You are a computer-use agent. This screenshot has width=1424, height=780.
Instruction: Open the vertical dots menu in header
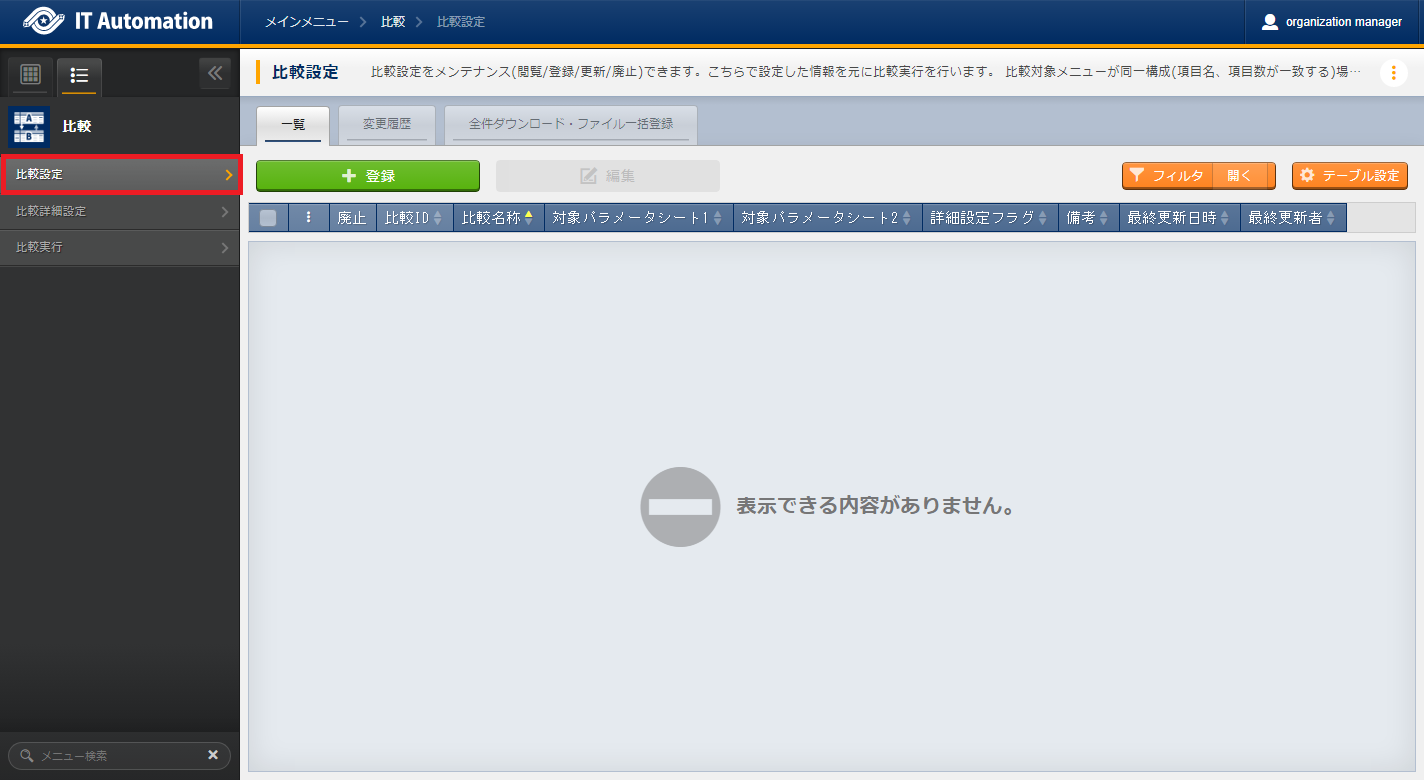(x=1393, y=73)
